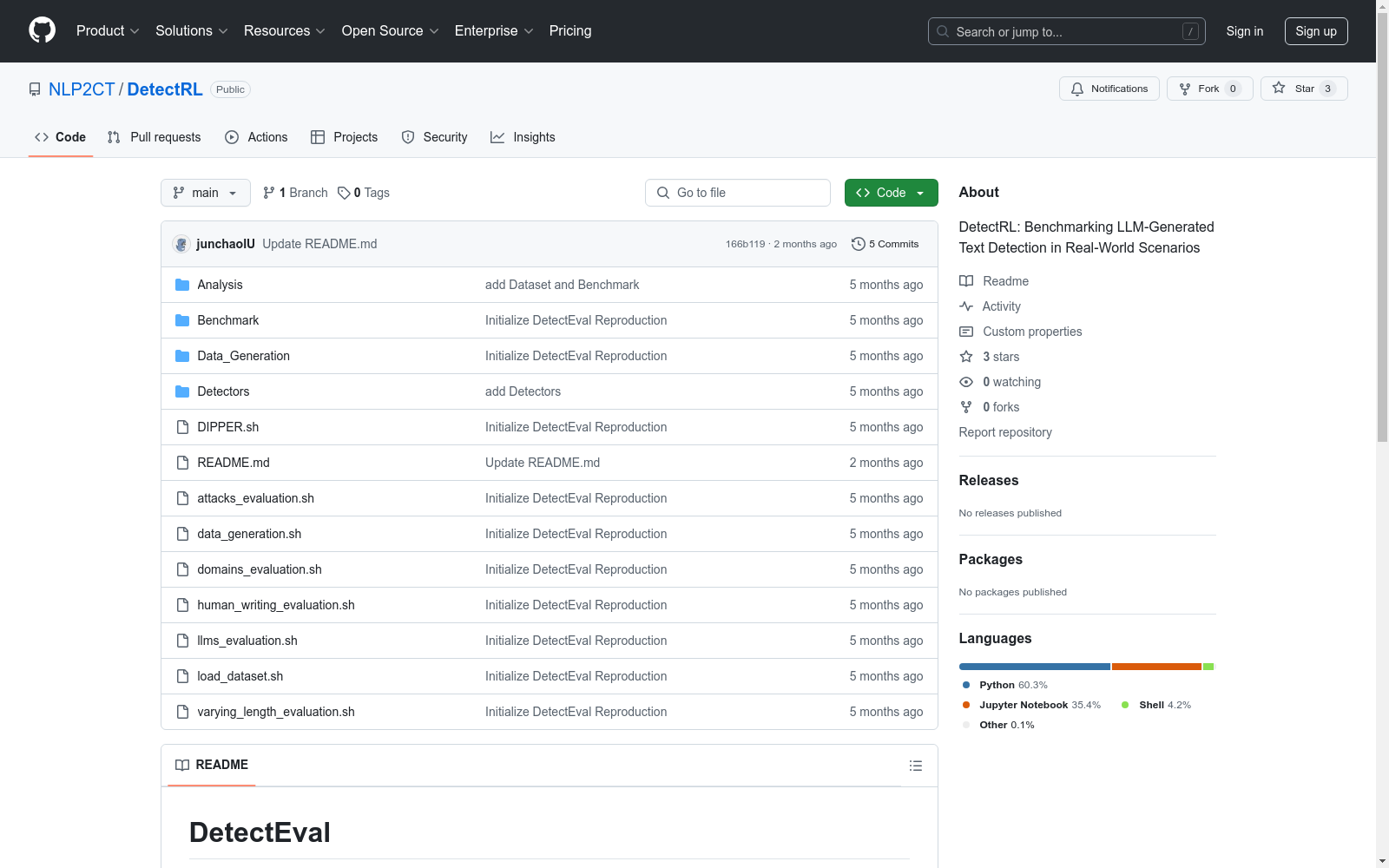Click the pulse icon beside Activity
The width and height of the screenshot is (1389, 868).
(x=966, y=306)
